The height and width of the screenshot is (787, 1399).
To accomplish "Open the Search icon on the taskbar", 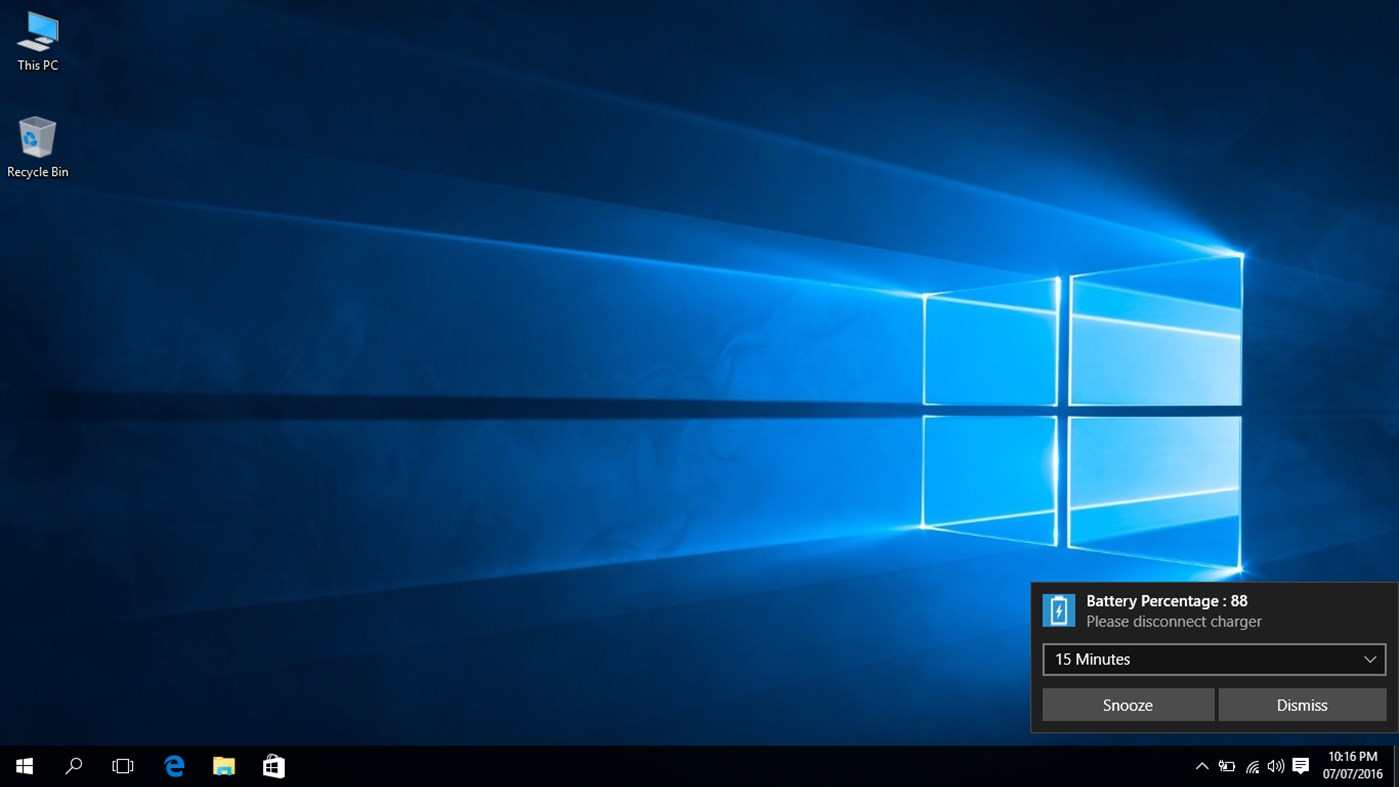I will coord(73,765).
